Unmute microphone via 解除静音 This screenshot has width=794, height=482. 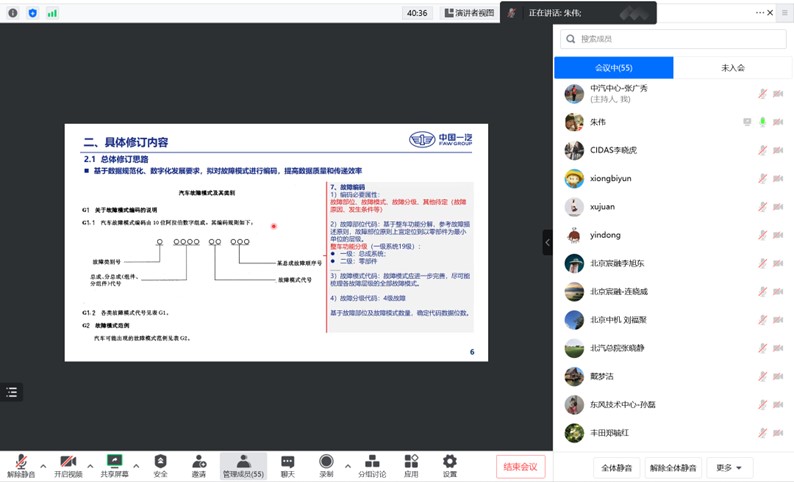20,465
